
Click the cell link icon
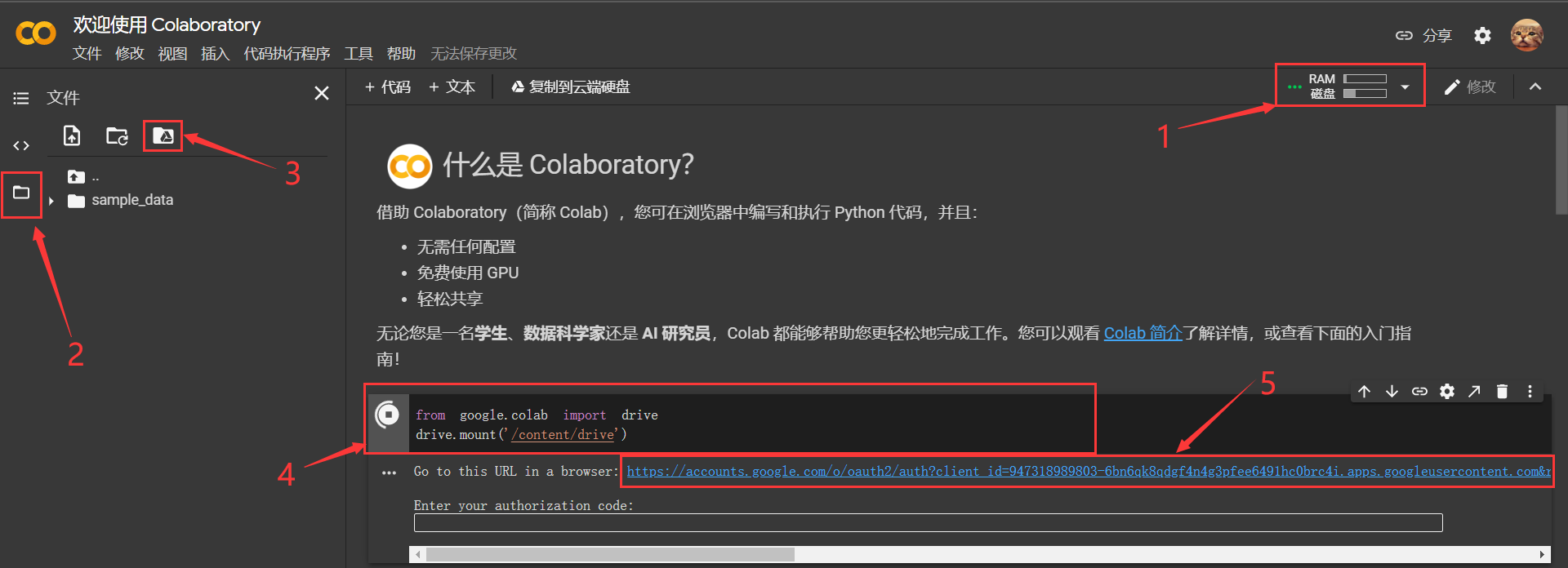1419,392
